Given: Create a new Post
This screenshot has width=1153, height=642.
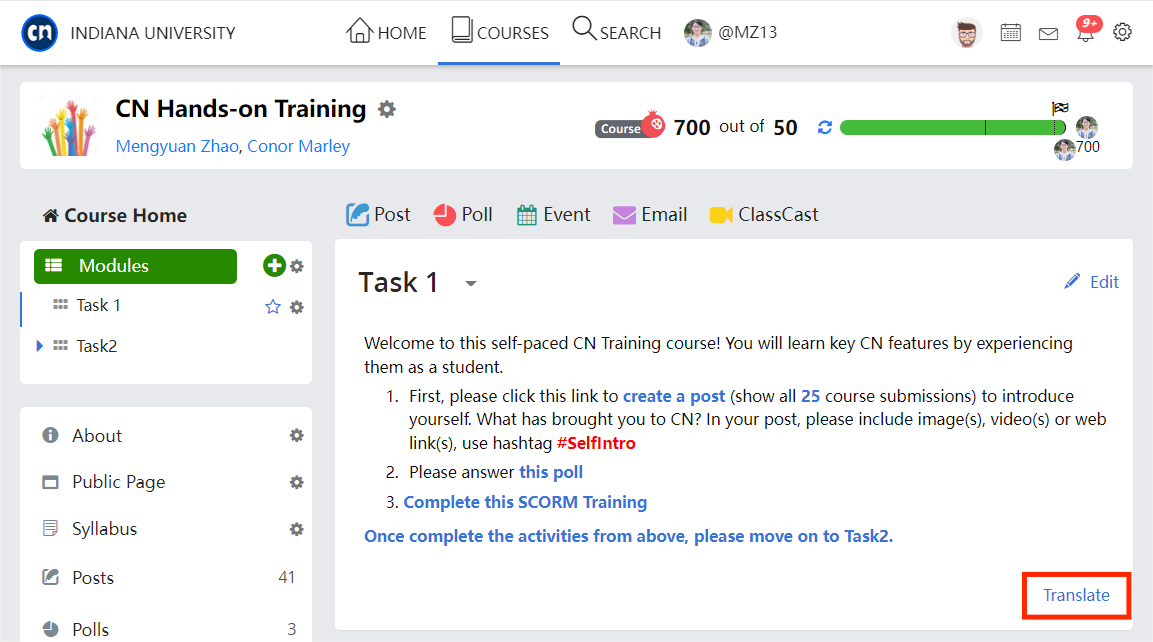Looking at the screenshot, I should pyautogui.click(x=378, y=215).
